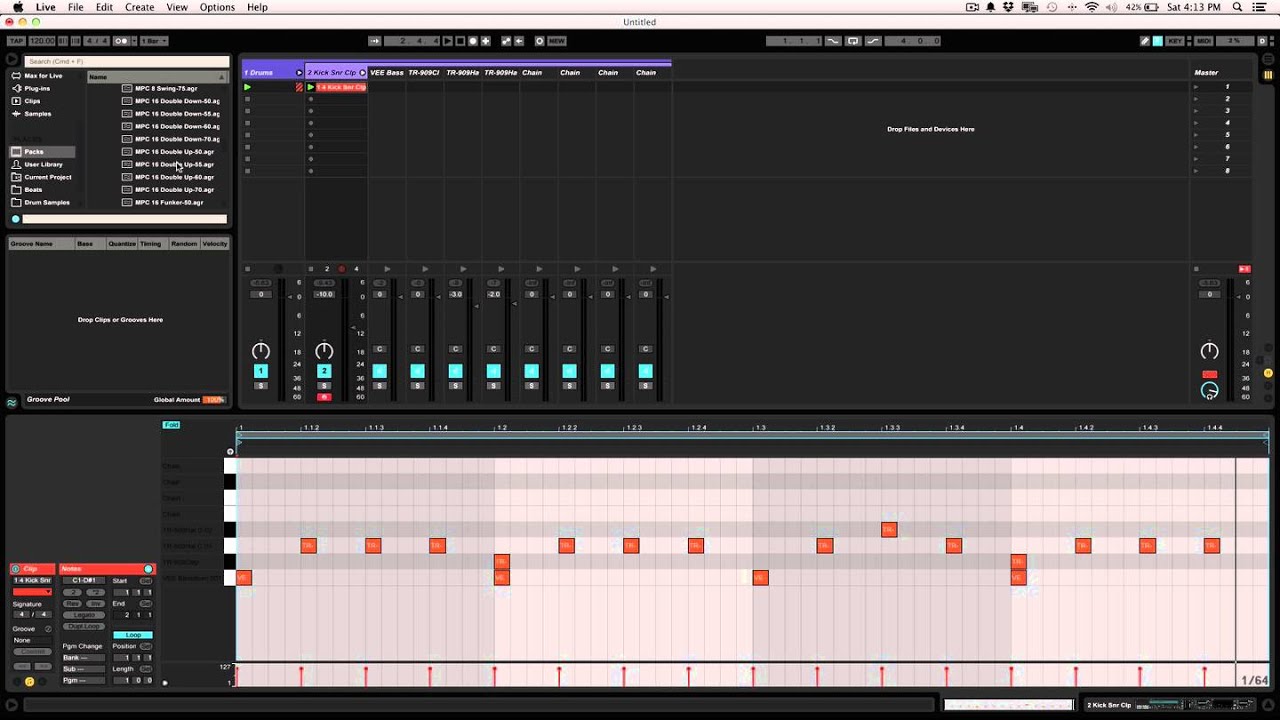Click the Dupl.Loop button
This screenshot has height=720, width=1280.
click(84, 626)
